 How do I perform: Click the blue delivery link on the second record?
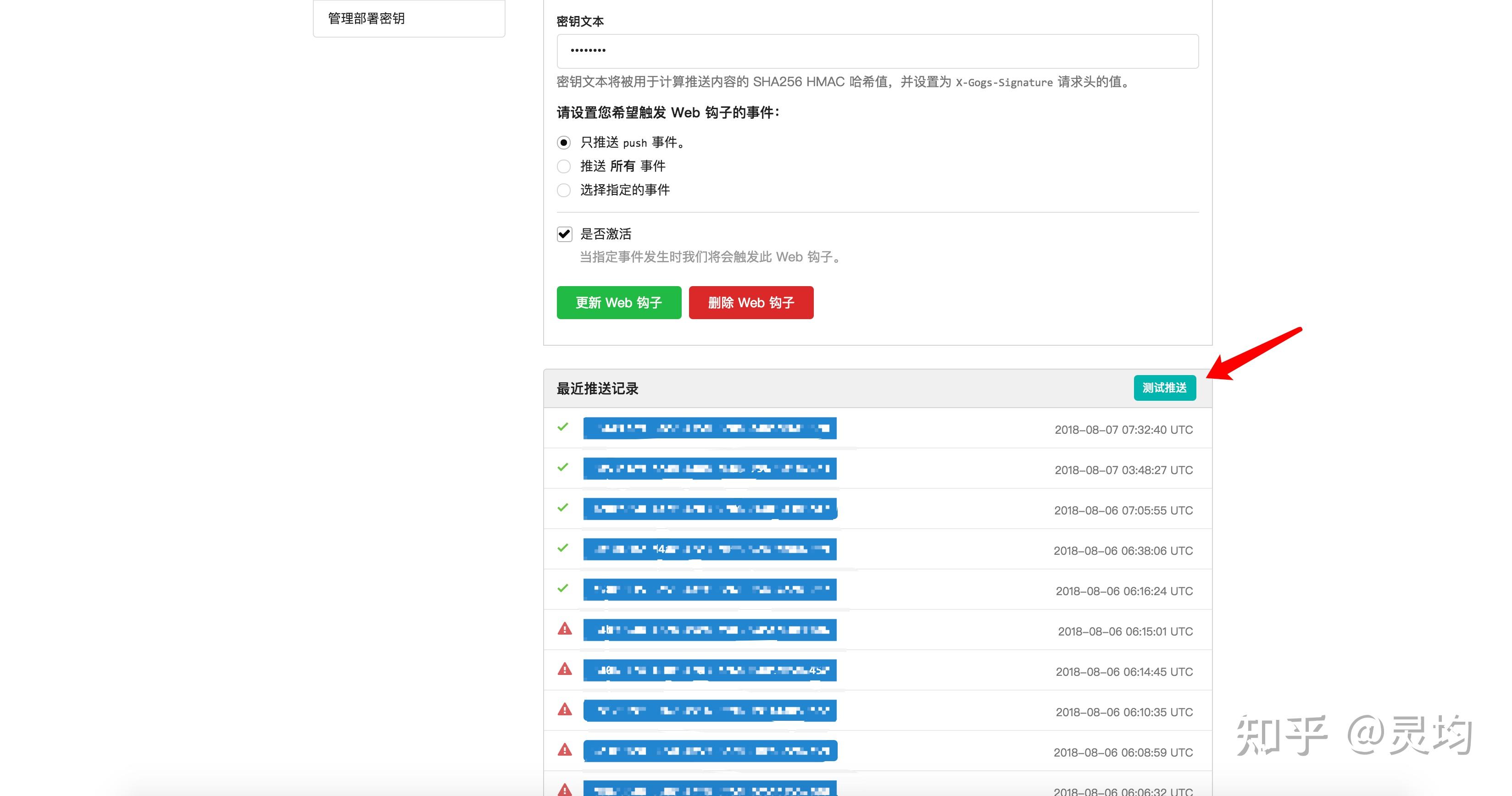(x=710, y=468)
